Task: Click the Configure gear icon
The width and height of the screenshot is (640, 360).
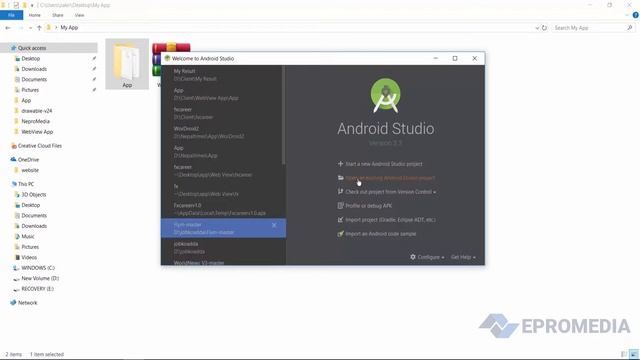Action: [413, 257]
